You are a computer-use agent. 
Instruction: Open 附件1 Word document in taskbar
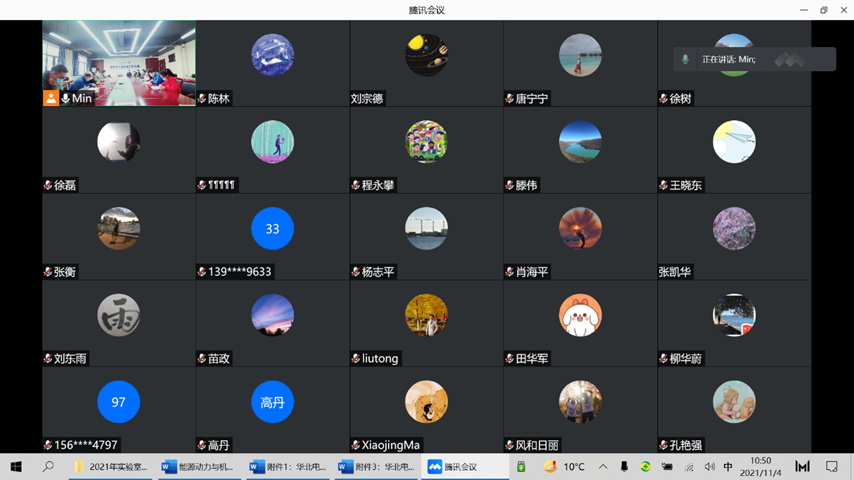point(288,467)
